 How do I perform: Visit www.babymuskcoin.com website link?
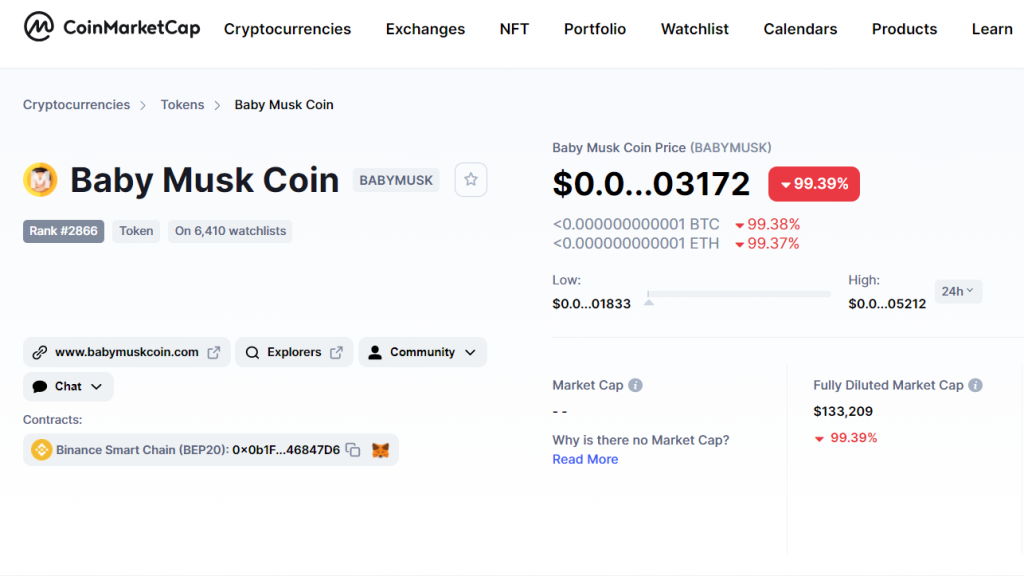(x=126, y=352)
